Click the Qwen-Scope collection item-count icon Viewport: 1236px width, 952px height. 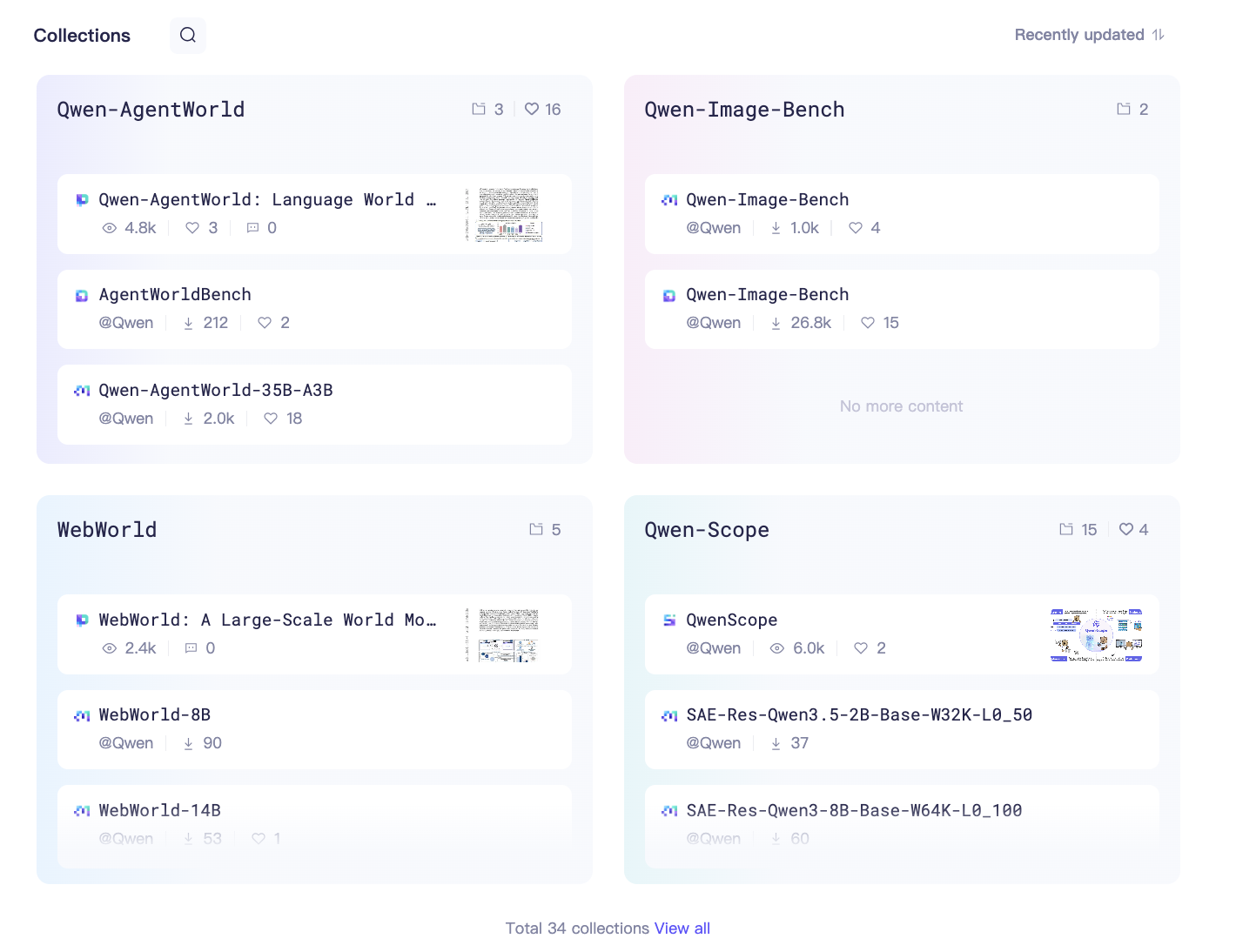click(x=1066, y=529)
